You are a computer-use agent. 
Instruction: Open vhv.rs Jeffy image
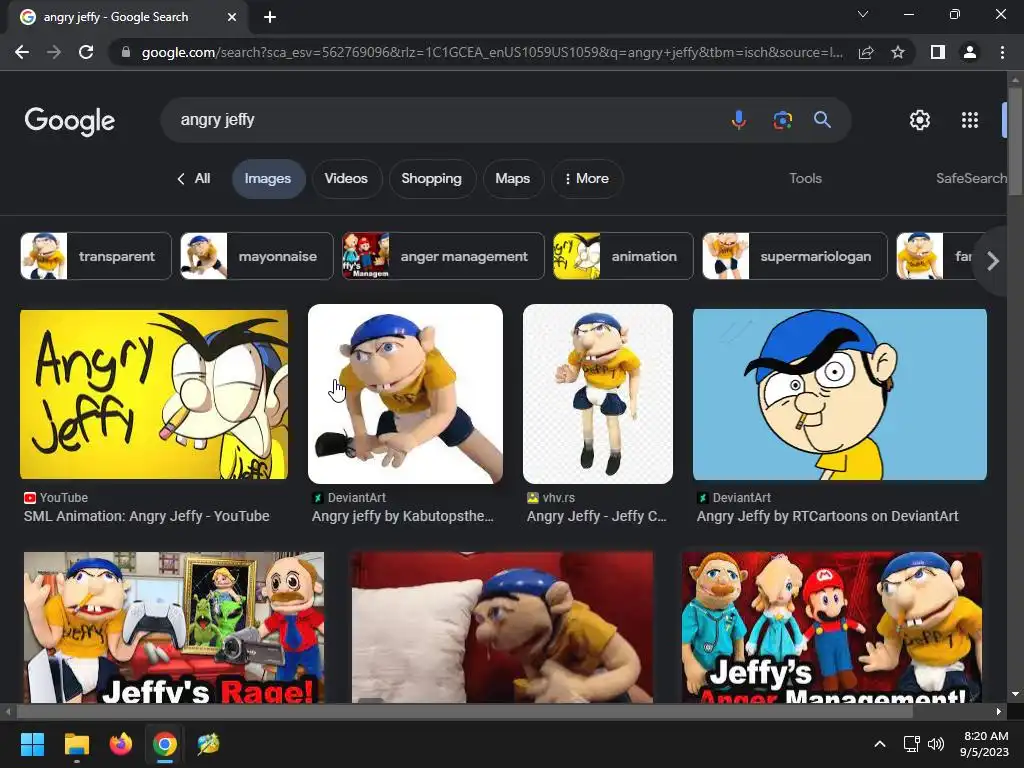(598, 394)
